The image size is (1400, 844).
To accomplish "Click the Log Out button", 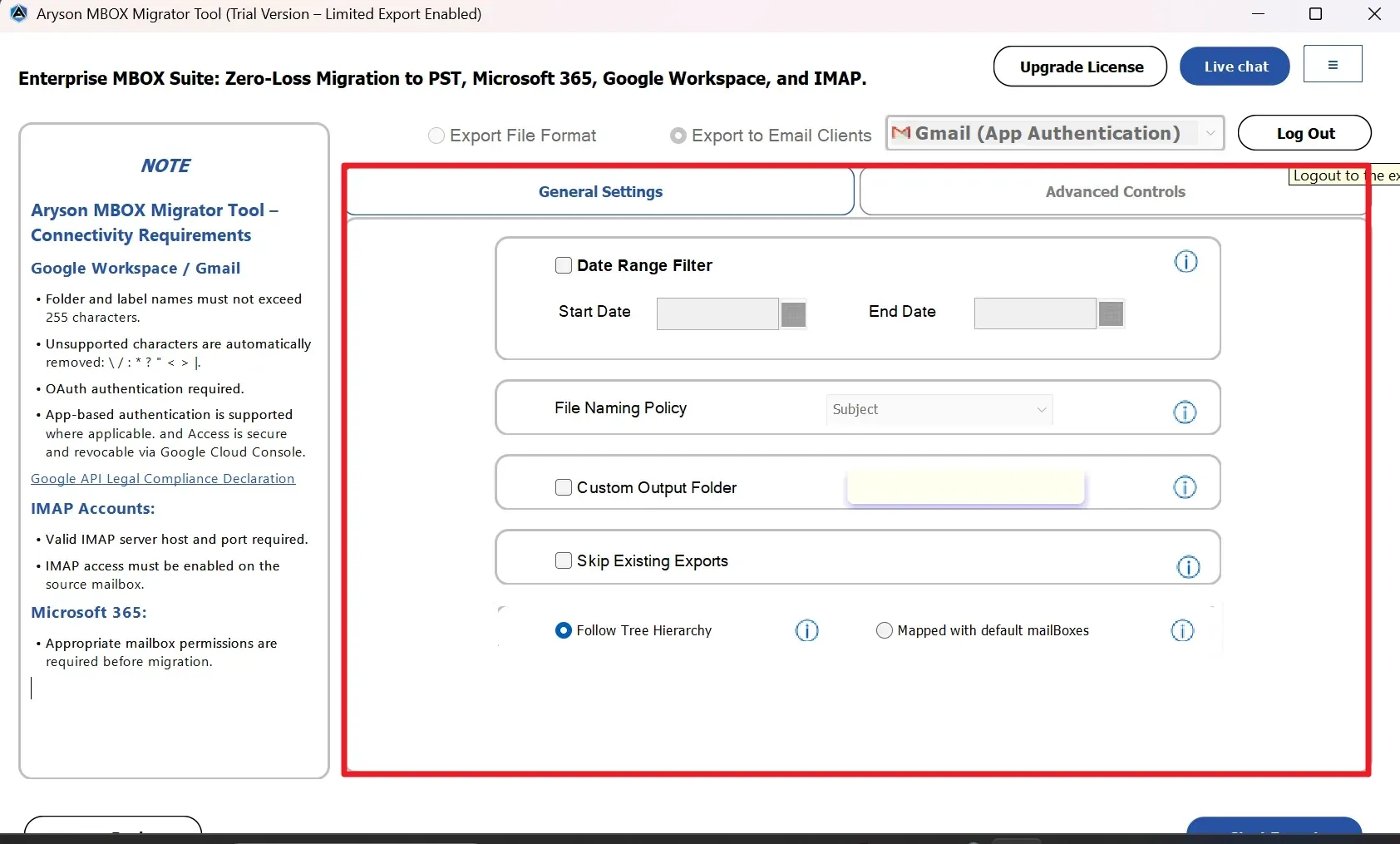I will coord(1304,133).
